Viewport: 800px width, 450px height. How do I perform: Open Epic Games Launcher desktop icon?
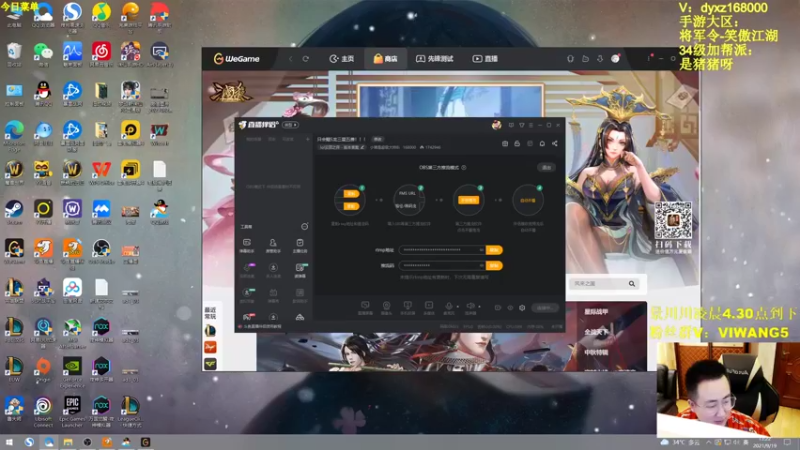point(72,411)
